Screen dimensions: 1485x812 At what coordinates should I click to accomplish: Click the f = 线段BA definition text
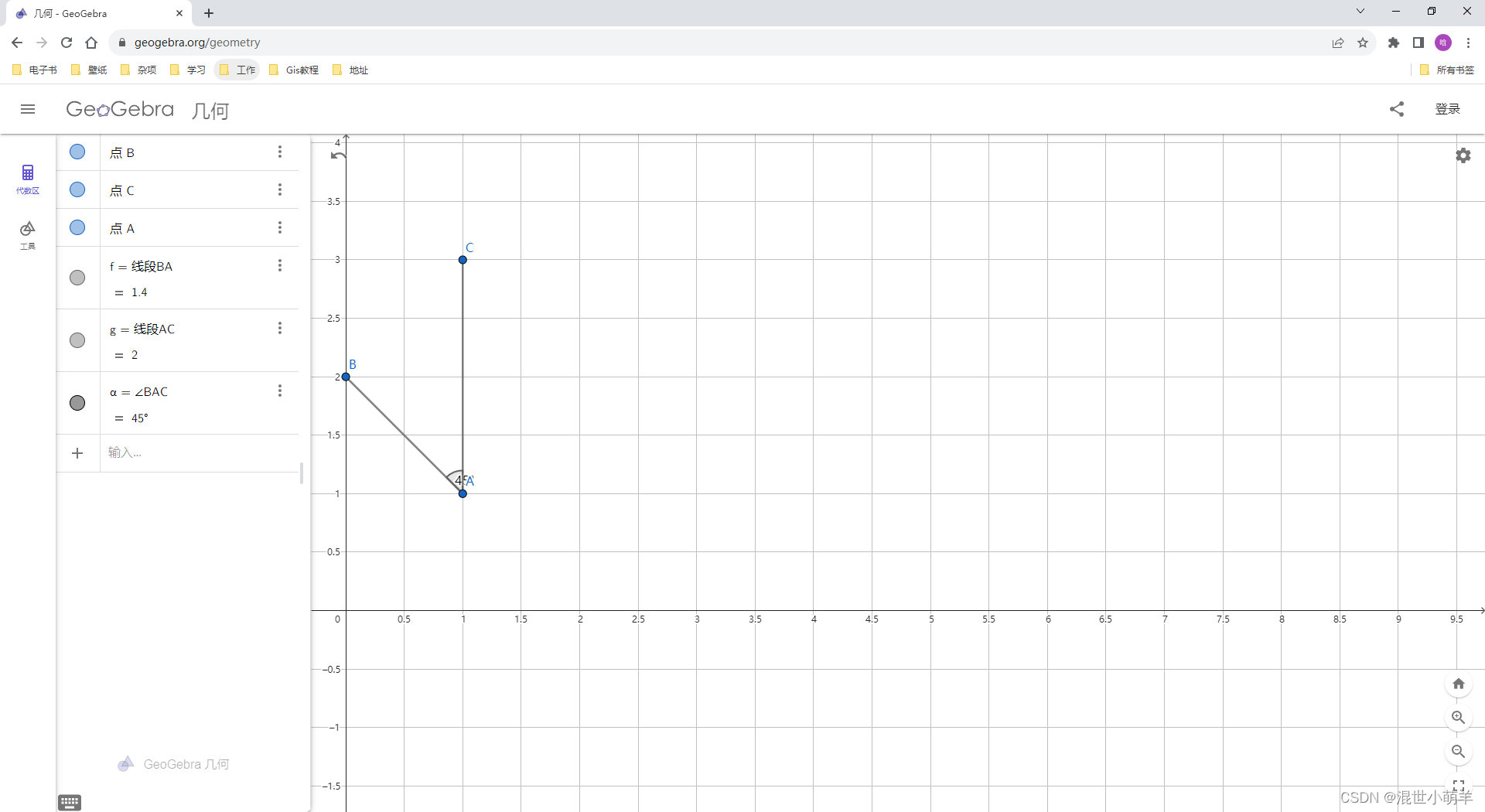pyautogui.click(x=141, y=266)
